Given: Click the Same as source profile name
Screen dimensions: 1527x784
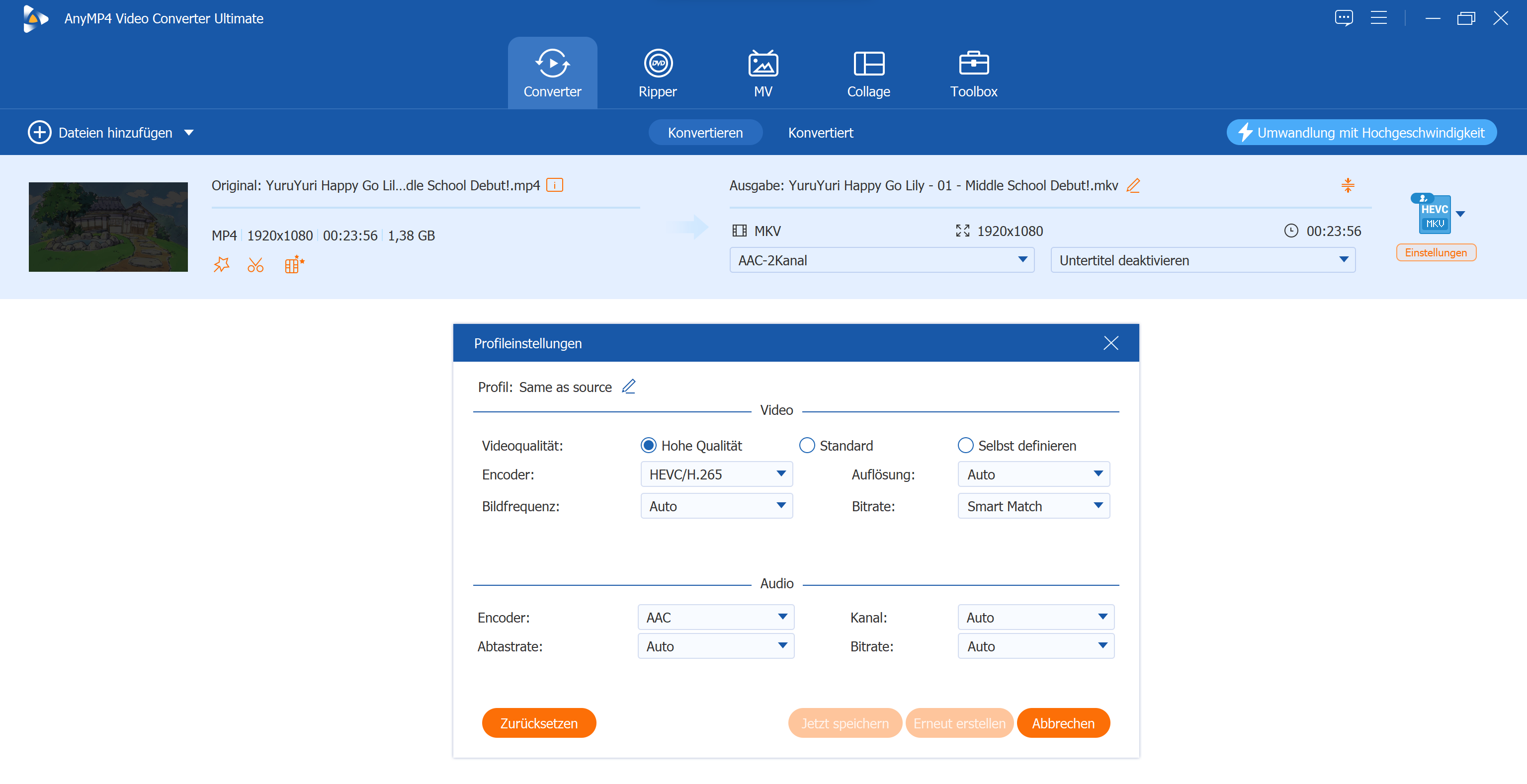Looking at the screenshot, I should 565,387.
